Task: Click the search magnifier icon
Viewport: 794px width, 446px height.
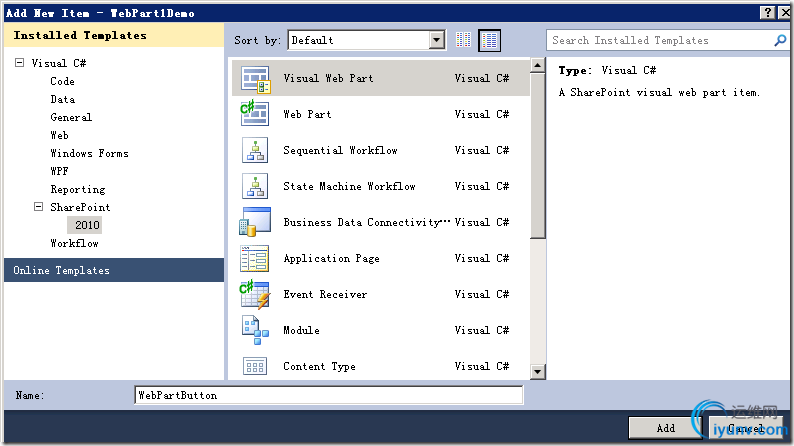Action: [x=780, y=40]
